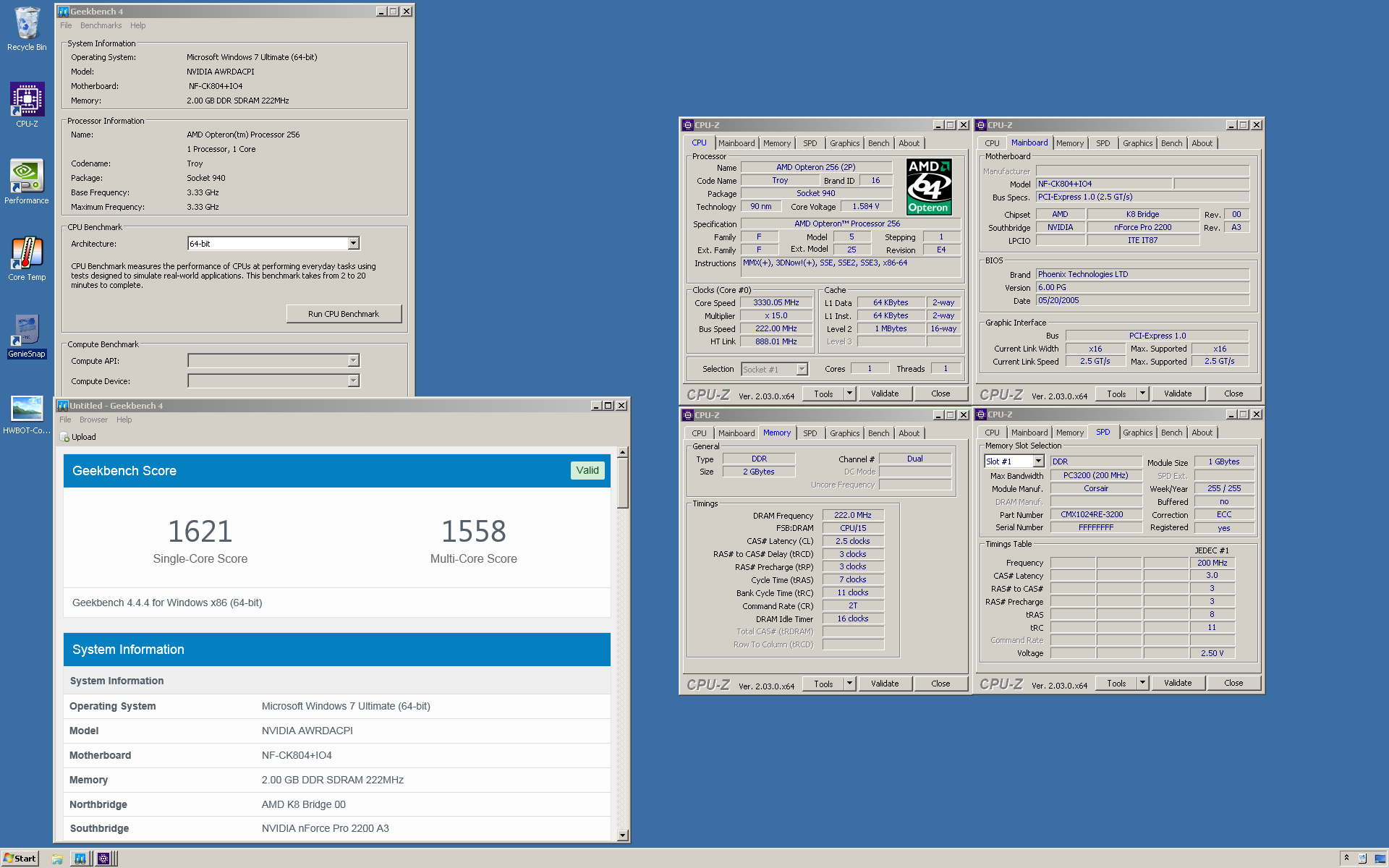Click the title icon of the CPU-Z Mainboard tab window
1389x868 pixels.
point(981,125)
